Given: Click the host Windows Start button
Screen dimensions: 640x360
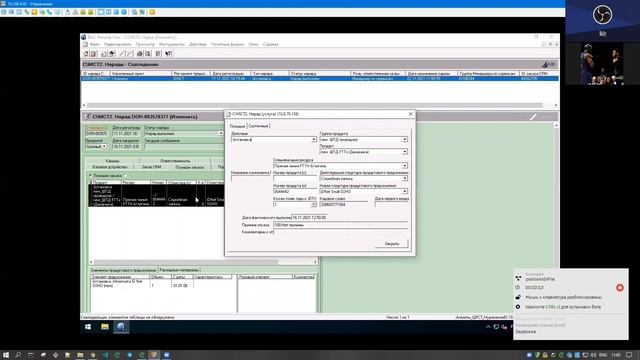Looking at the screenshot, I should 6,355.
